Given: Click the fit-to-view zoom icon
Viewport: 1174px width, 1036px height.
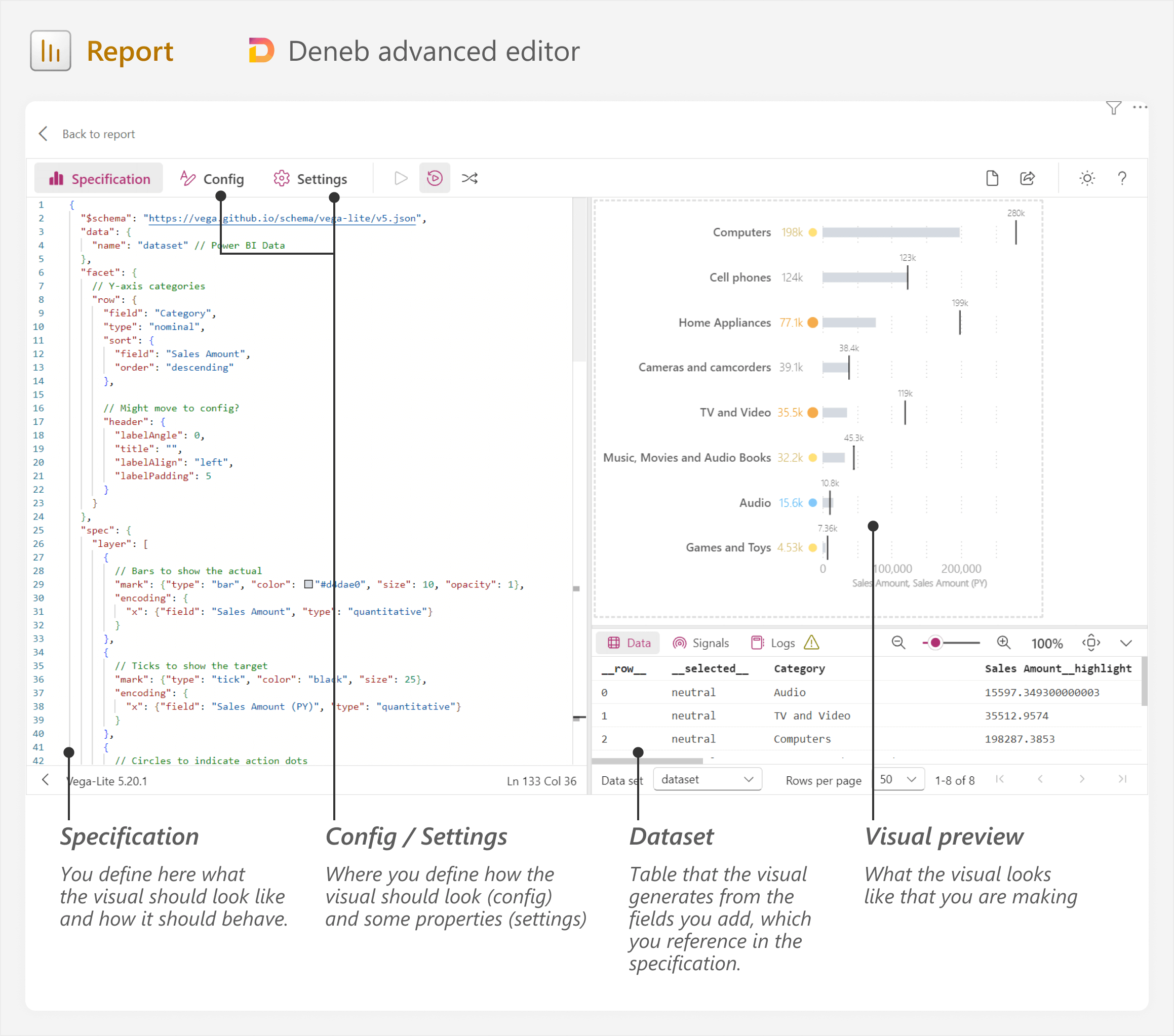Looking at the screenshot, I should pyautogui.click(x=1091, y=643).
